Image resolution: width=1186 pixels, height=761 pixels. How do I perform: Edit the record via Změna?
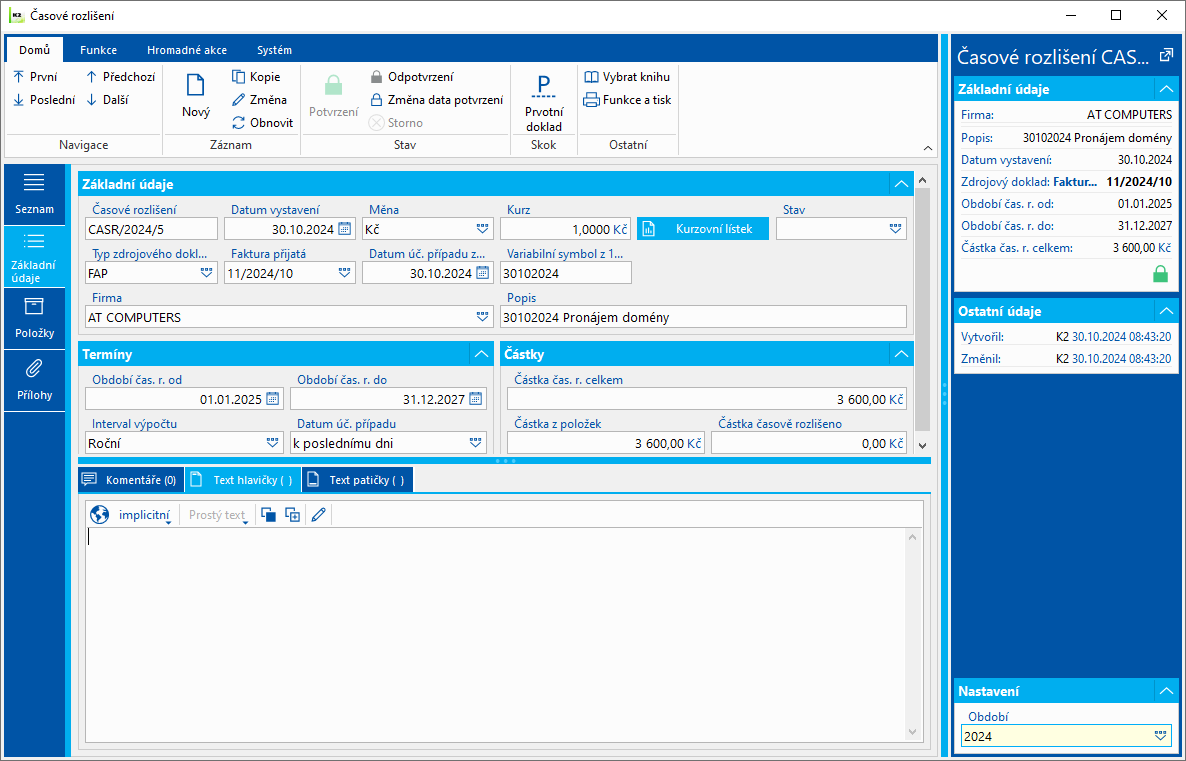259,99
